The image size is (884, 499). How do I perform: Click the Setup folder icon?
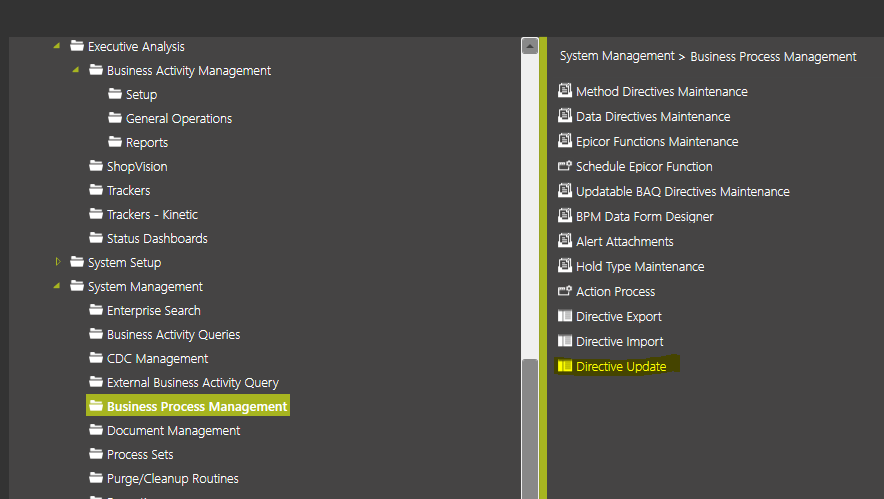coord(115,94)
